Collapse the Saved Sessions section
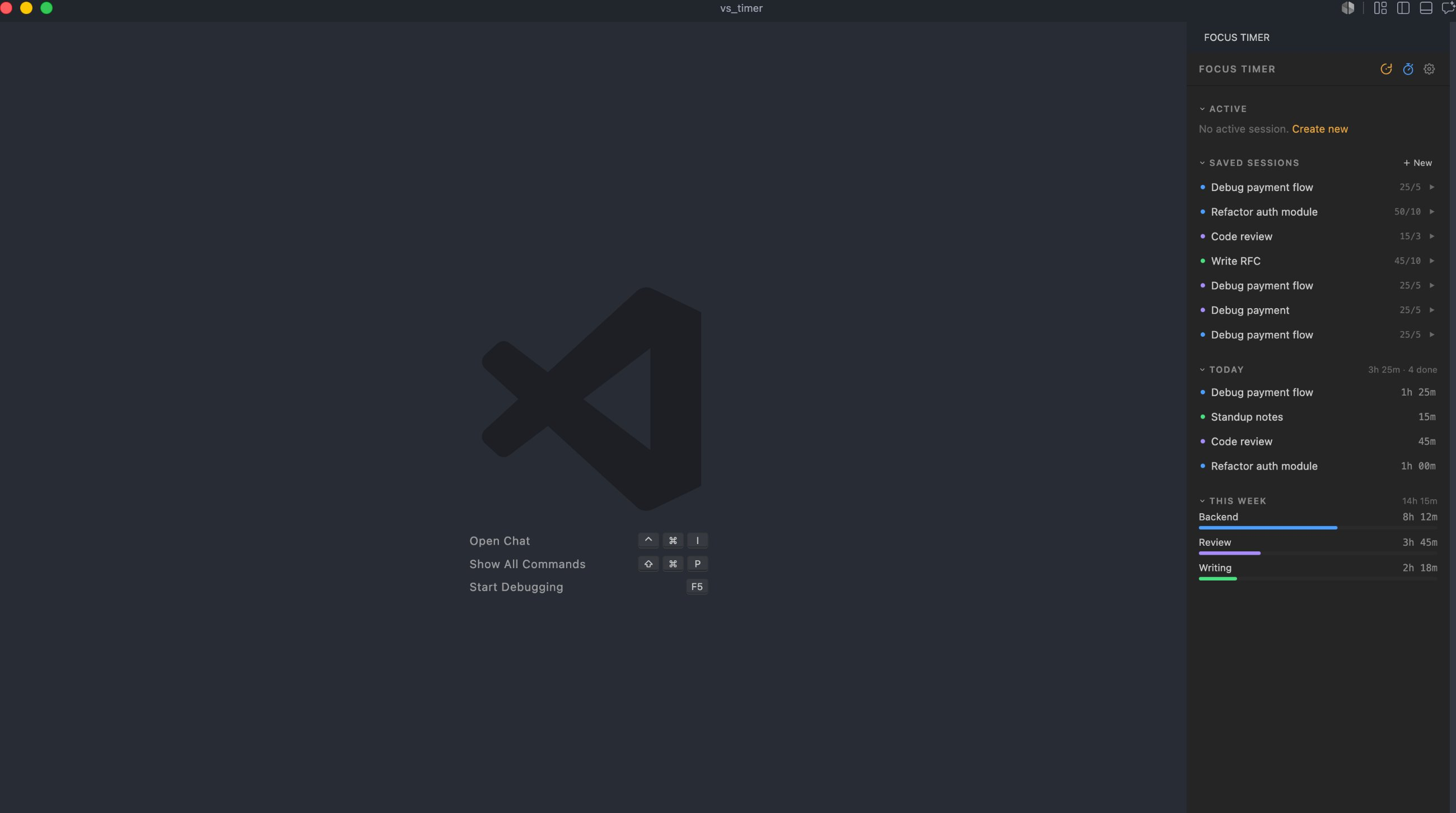This screenshot has height=813, width=1456. coord(1202,163)
